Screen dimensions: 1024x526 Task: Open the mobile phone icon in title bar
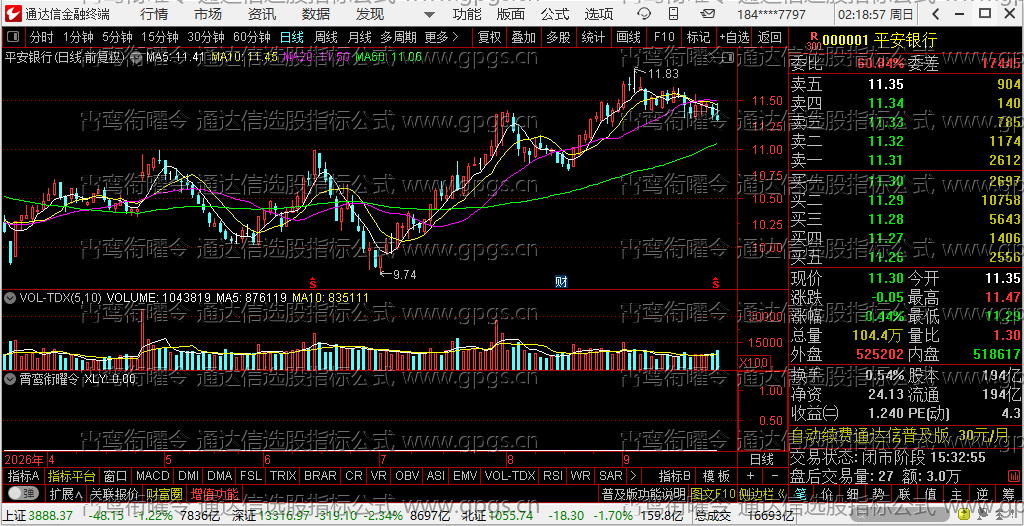coord(674,14)
